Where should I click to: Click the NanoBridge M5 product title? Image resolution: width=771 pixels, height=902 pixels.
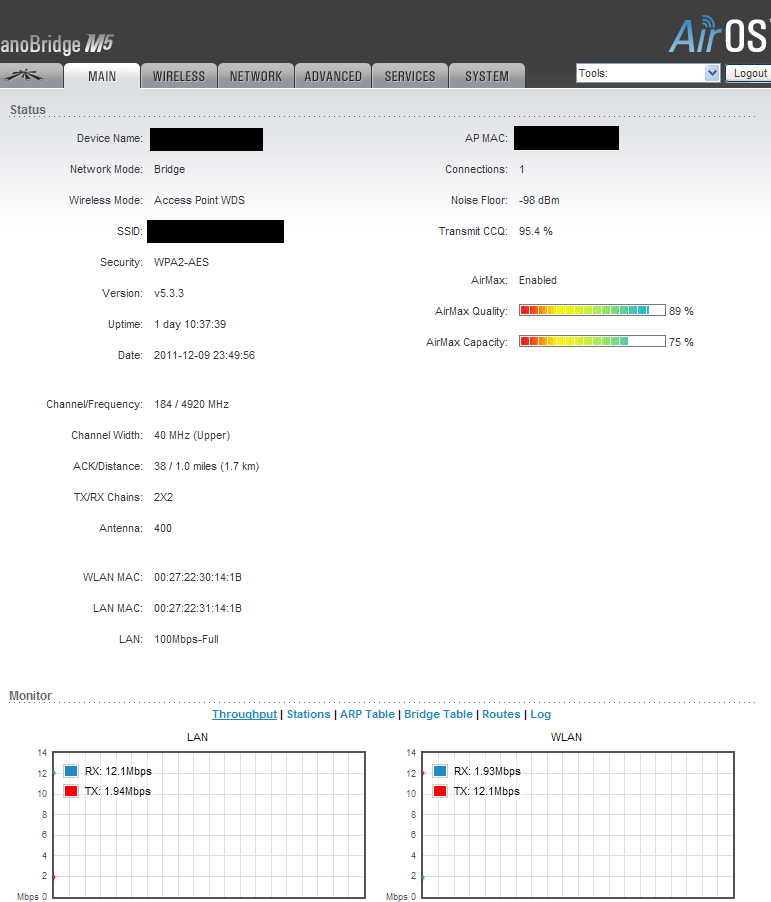tap(57, 44)
